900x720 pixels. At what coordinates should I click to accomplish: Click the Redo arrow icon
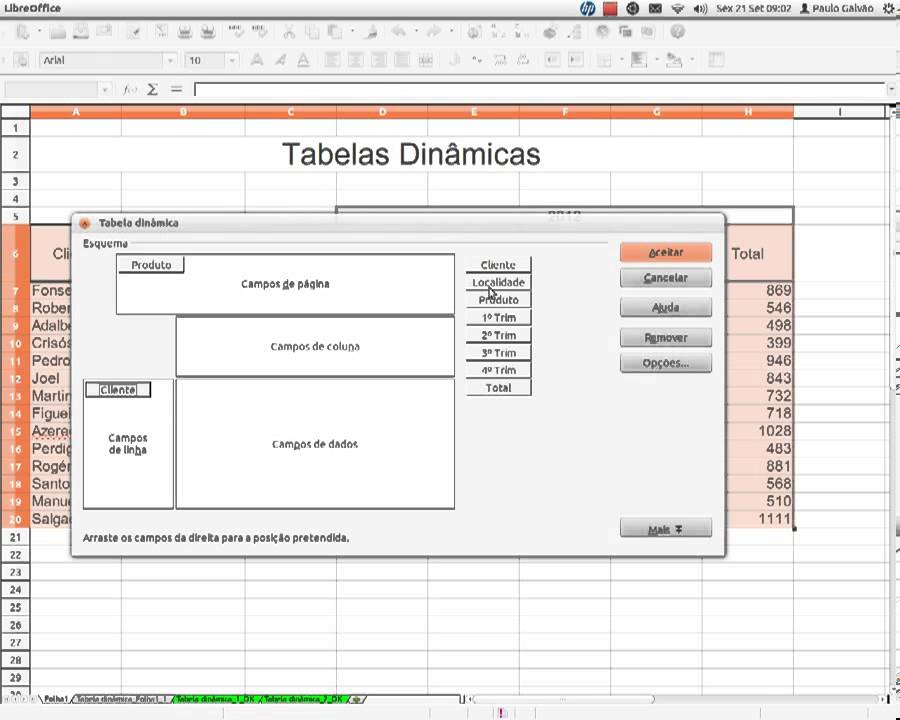click(x=434, y=32)
